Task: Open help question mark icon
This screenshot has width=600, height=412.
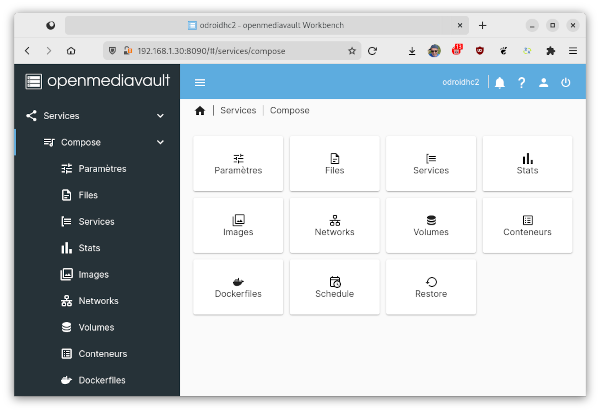Action: (x=521, y=82)
